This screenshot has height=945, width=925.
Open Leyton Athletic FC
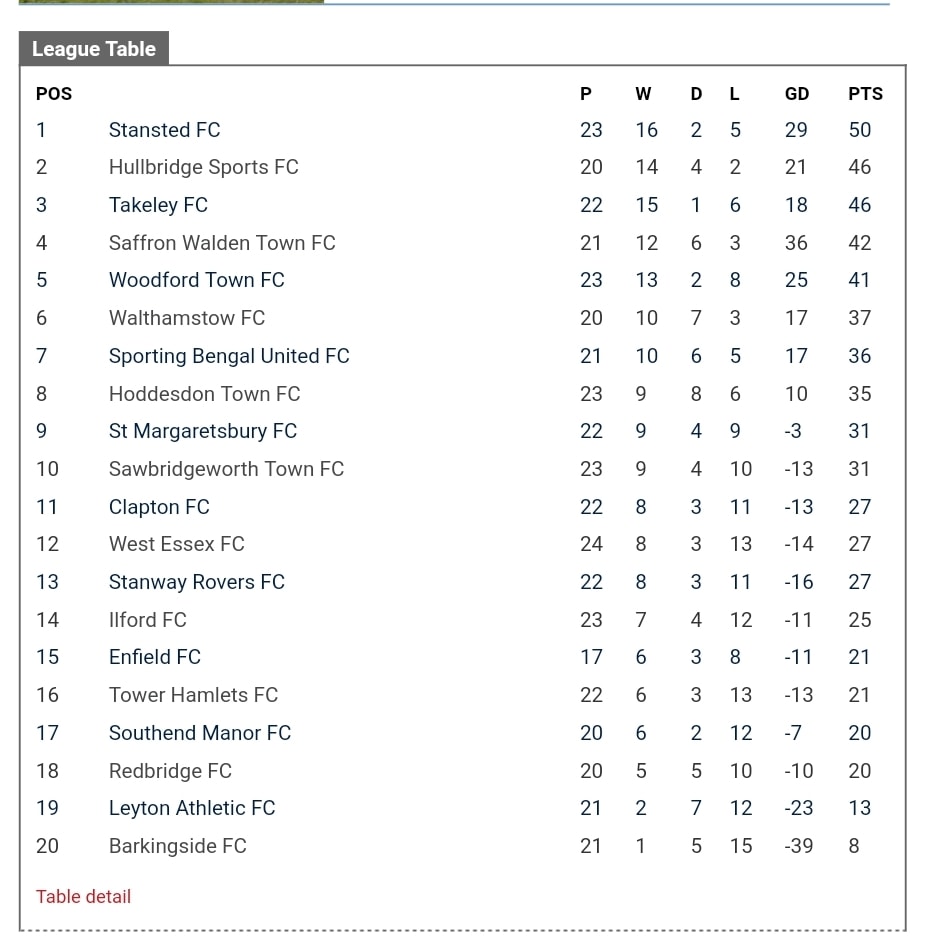[x=192, y=808]
